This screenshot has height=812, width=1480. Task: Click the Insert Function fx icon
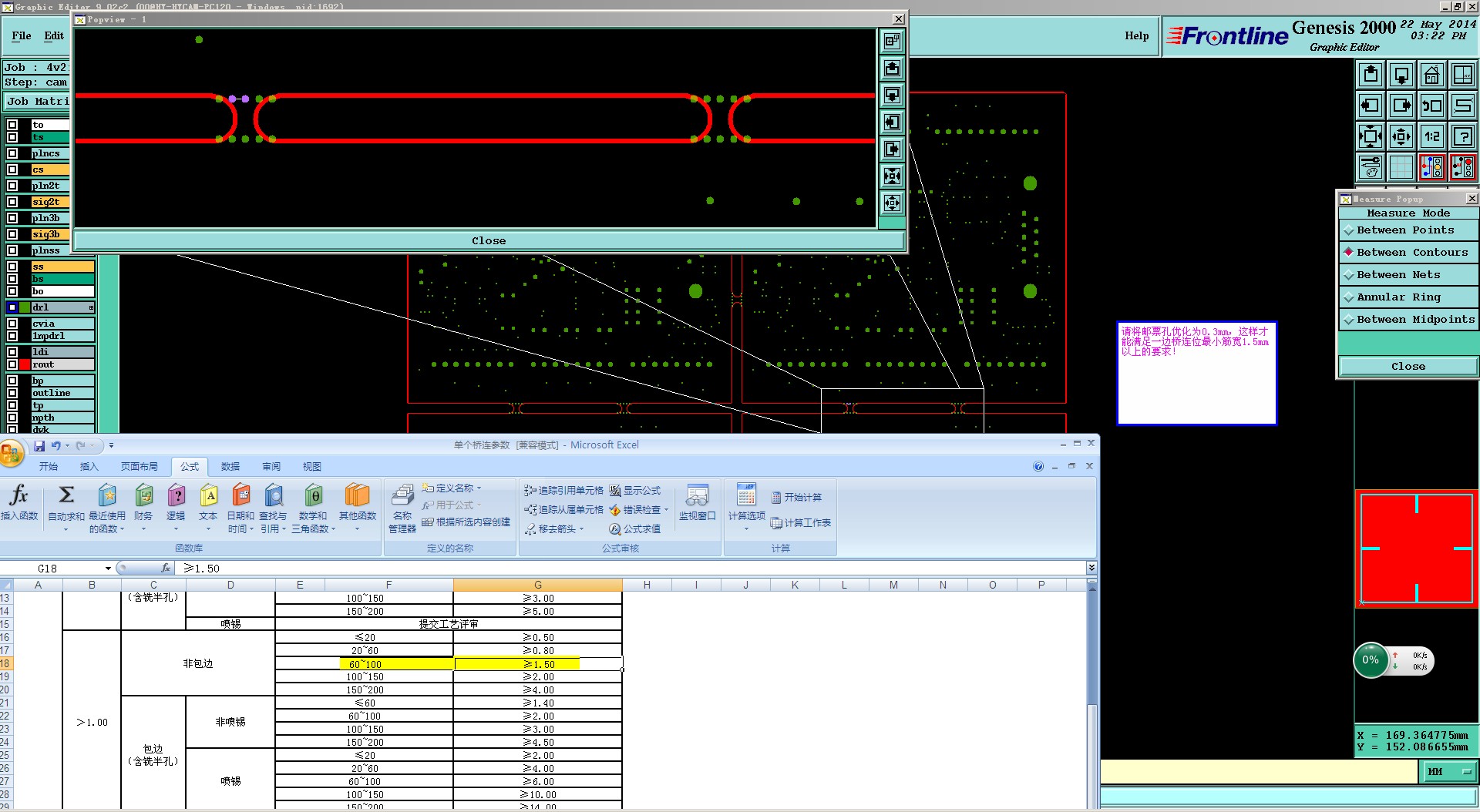(x=19, y=495)
